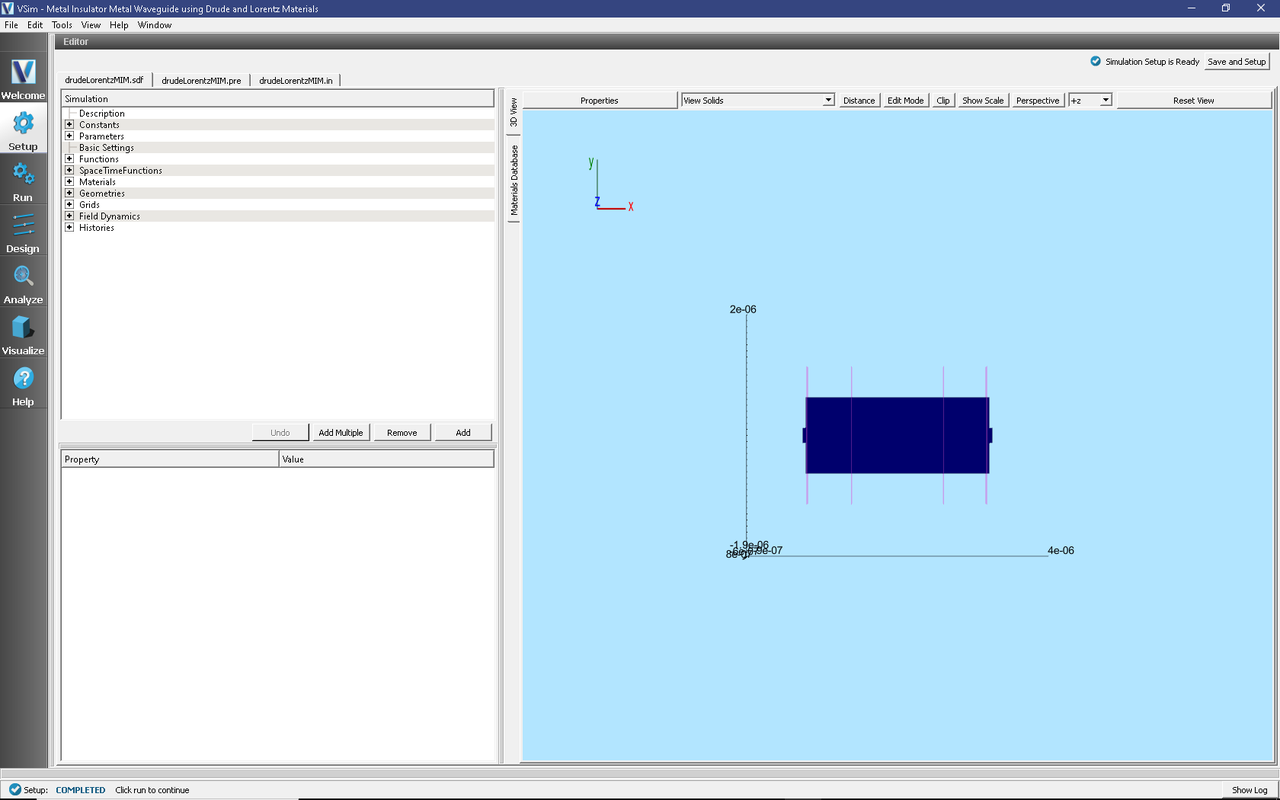Click the VSim app icon in title bar
This screenshot has width=1280, height=800.
pos(8,8)
